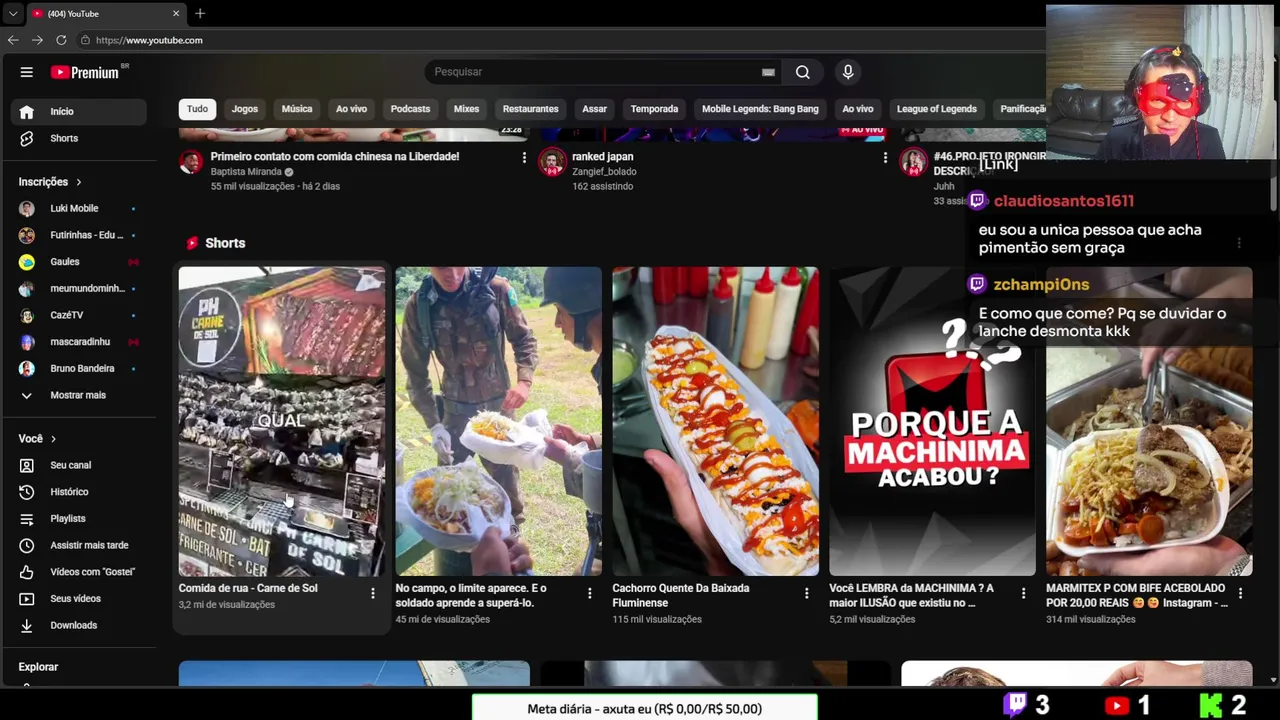Screen dimensions: 1280x720
Task: Select the Temporada filter chip
Action: (x=654, y=109)
